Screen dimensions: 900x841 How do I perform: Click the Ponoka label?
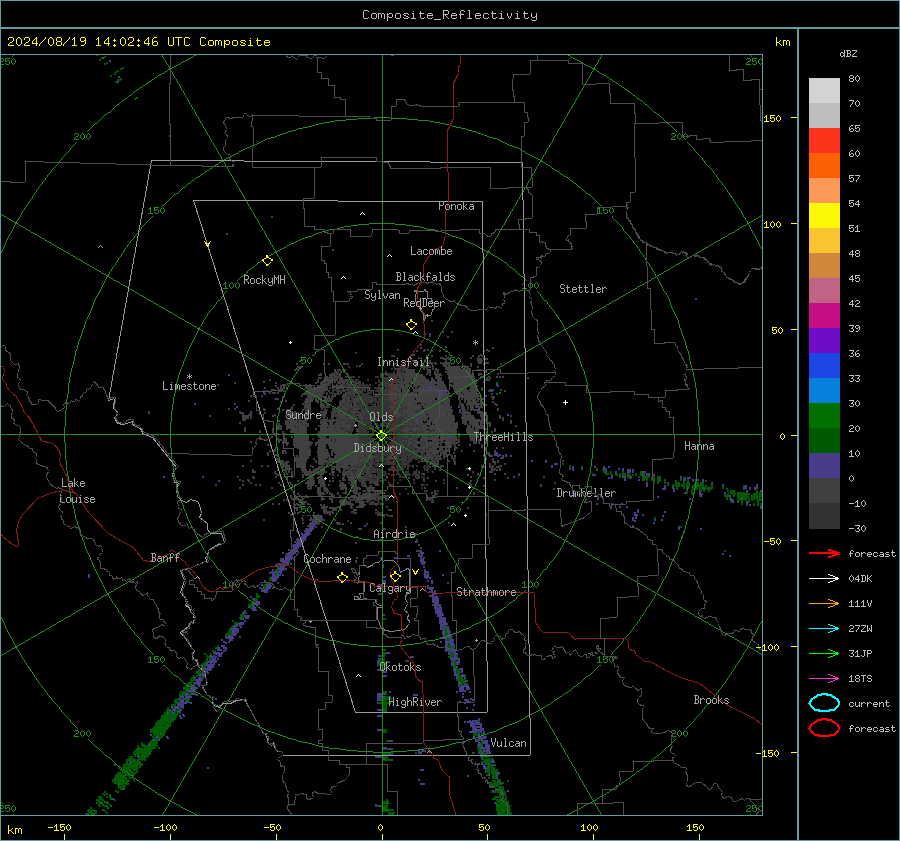click(x=456, y=206)
